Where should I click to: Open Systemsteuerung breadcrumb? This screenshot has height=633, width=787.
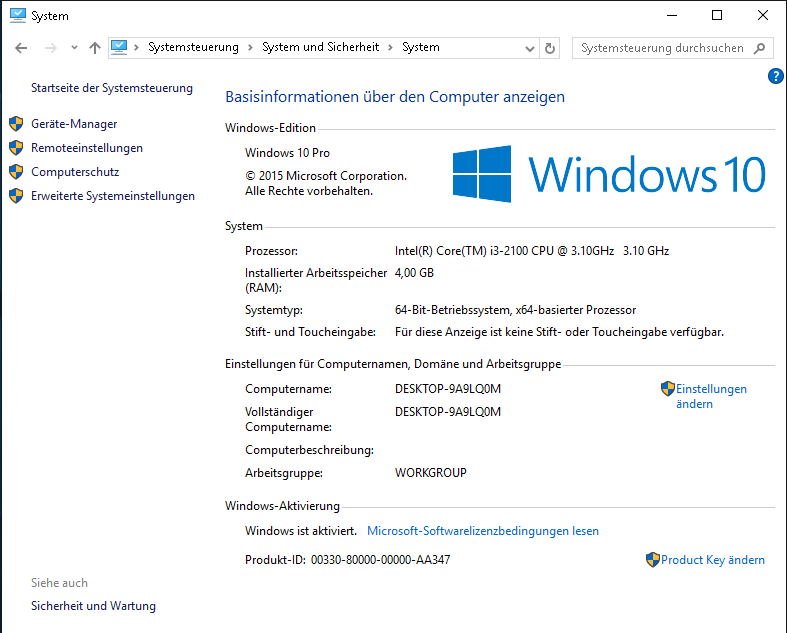coord(193,47)
